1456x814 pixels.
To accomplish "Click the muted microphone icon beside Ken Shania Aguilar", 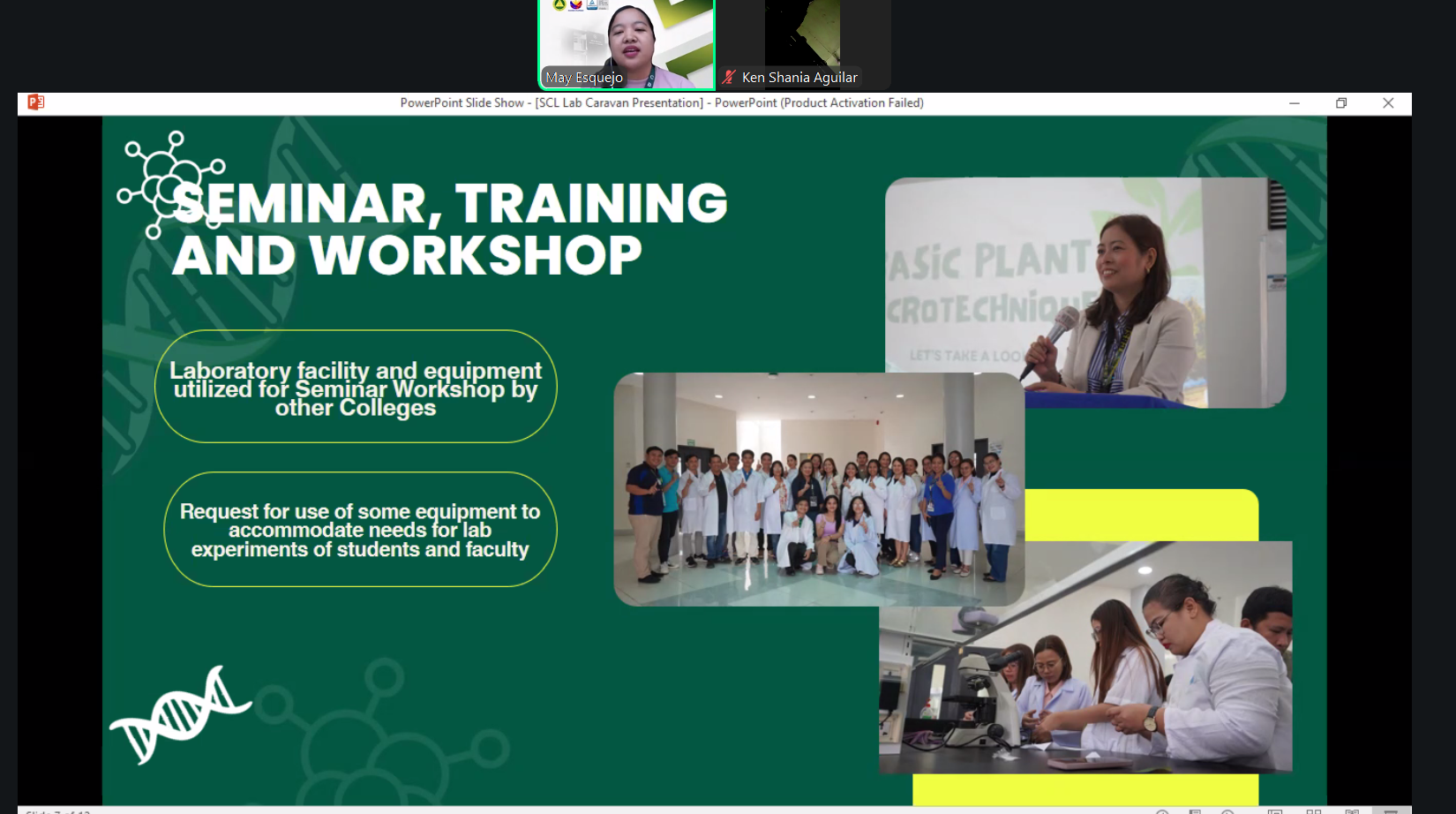I will point(729,78).
